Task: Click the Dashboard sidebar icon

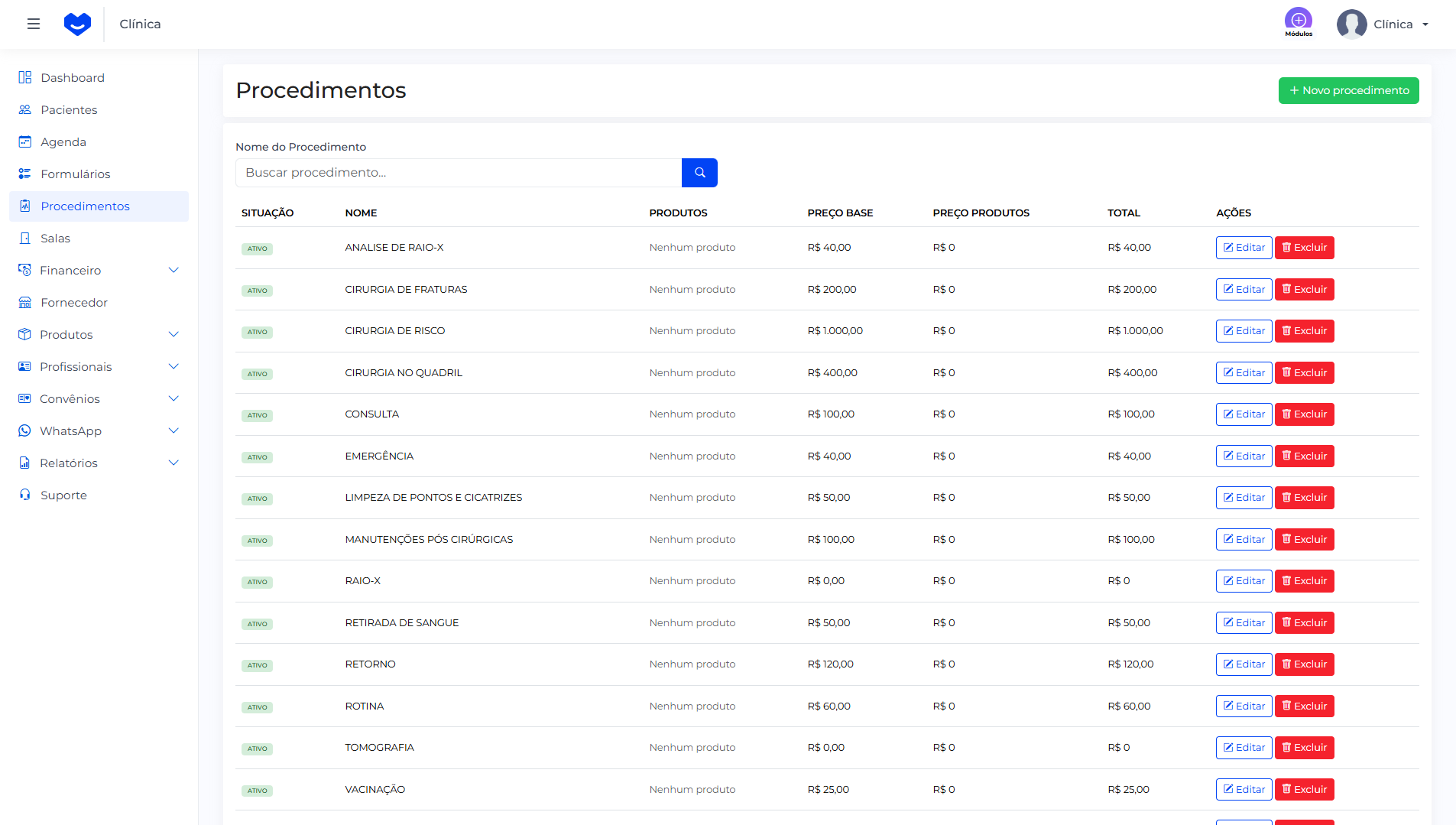Action: click(25, 78)
